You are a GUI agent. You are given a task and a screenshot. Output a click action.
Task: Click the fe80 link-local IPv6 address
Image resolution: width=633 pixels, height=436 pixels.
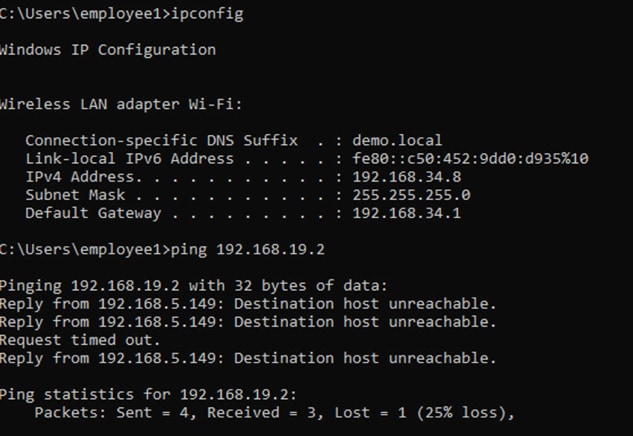click(470, 159)
